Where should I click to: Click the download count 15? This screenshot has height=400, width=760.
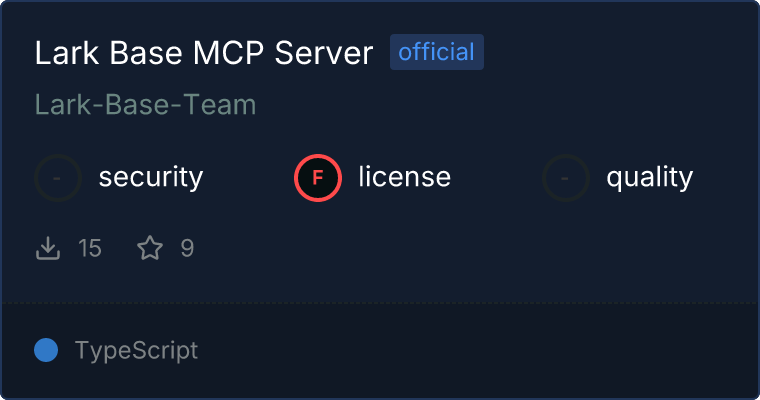point(90,248)
